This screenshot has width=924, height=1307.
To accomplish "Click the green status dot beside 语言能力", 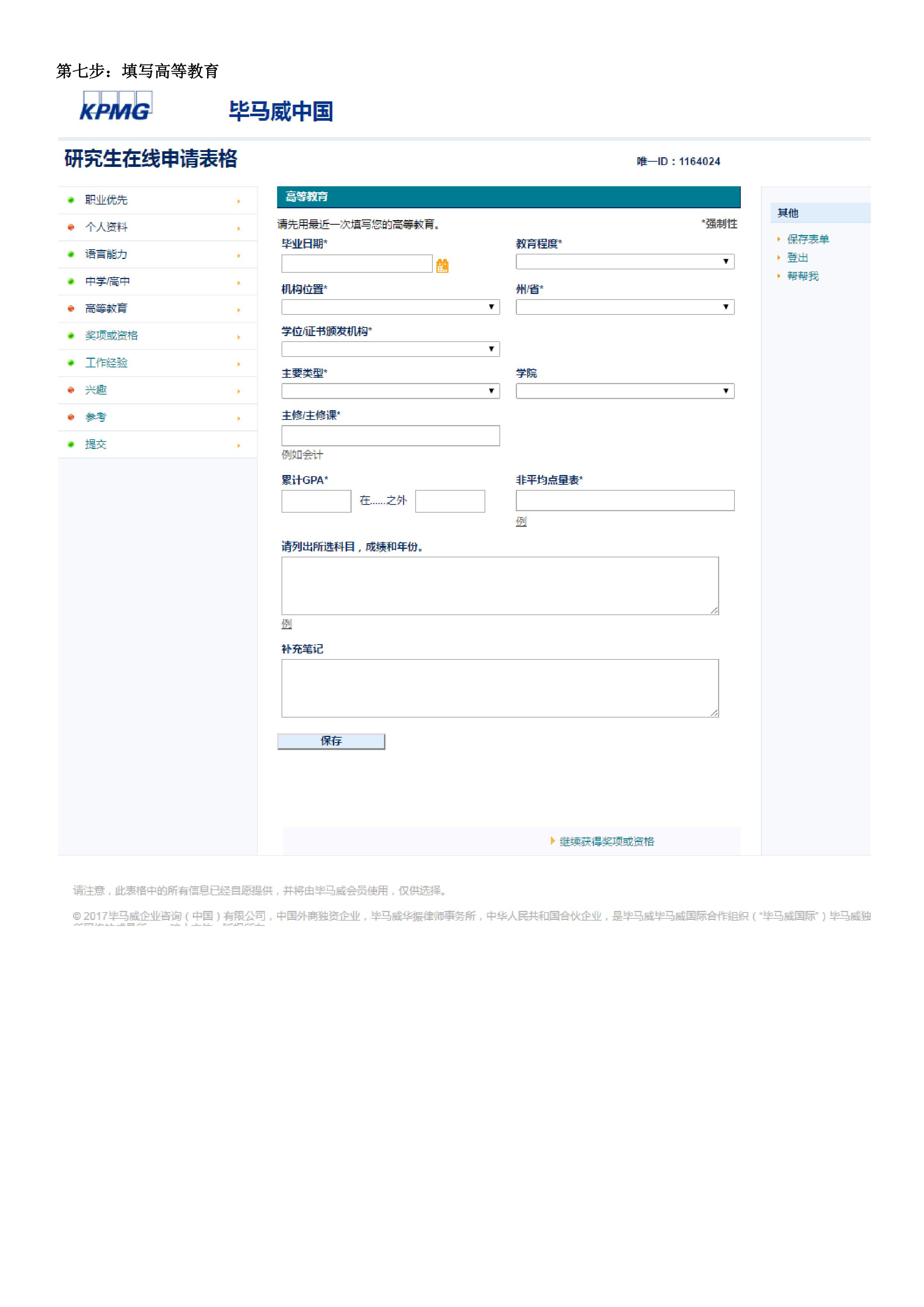I will point(71,254).
